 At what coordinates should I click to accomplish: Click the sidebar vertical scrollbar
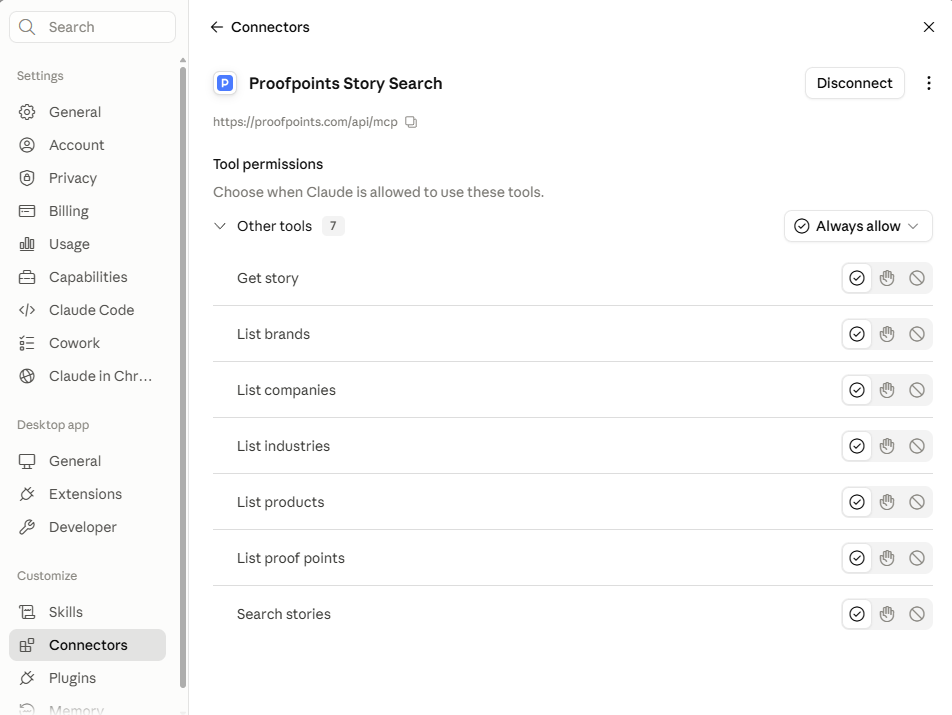(183, 376)
